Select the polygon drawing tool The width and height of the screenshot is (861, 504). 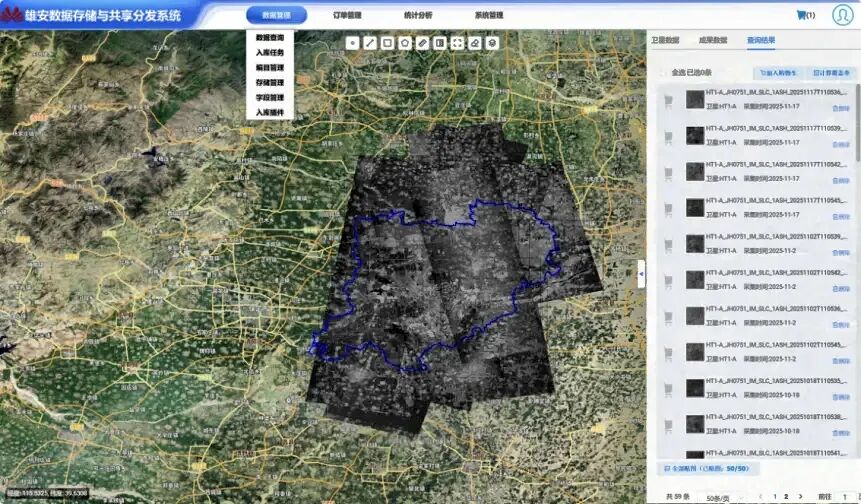405,43
